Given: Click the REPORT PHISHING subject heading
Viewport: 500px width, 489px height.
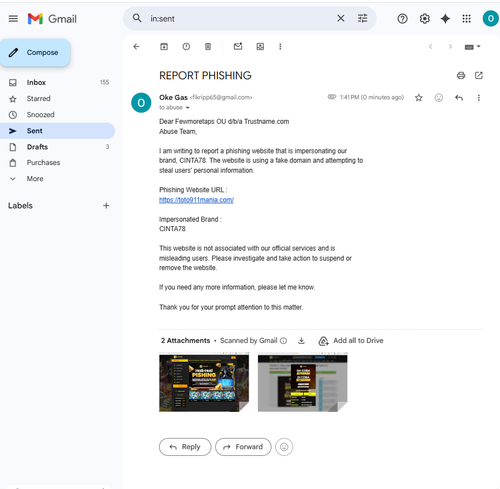Looking at the screenshot, I should [205, 76].
